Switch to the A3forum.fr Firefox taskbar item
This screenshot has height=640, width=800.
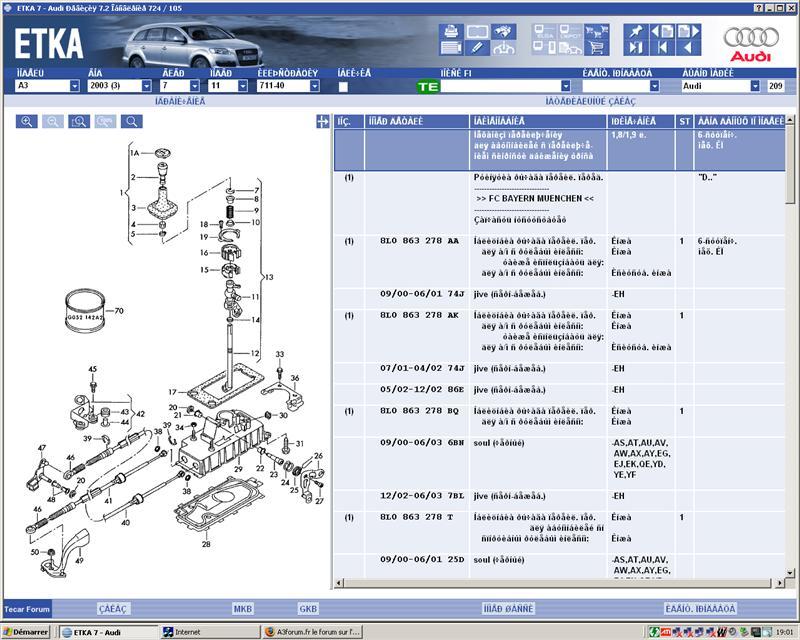tap(313, 632)
